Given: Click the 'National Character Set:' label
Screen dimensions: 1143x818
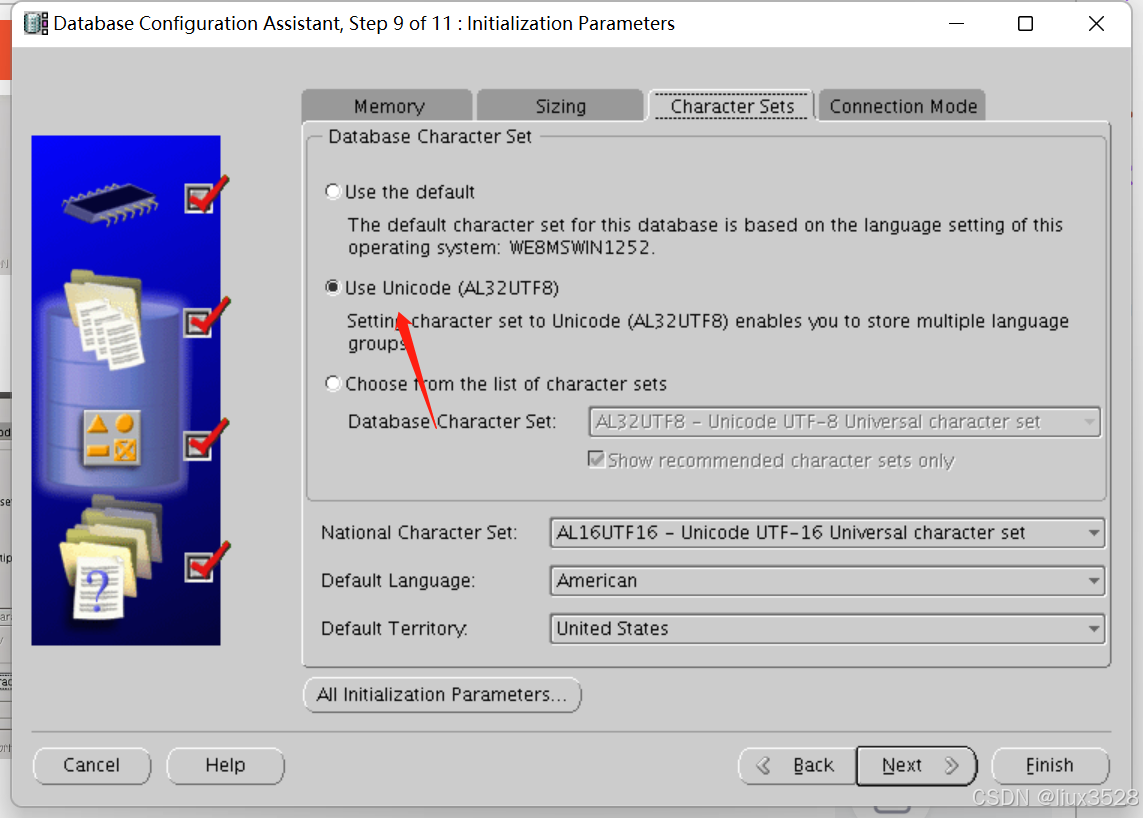Looking at the screenshot, I should [x=419, y=532].
